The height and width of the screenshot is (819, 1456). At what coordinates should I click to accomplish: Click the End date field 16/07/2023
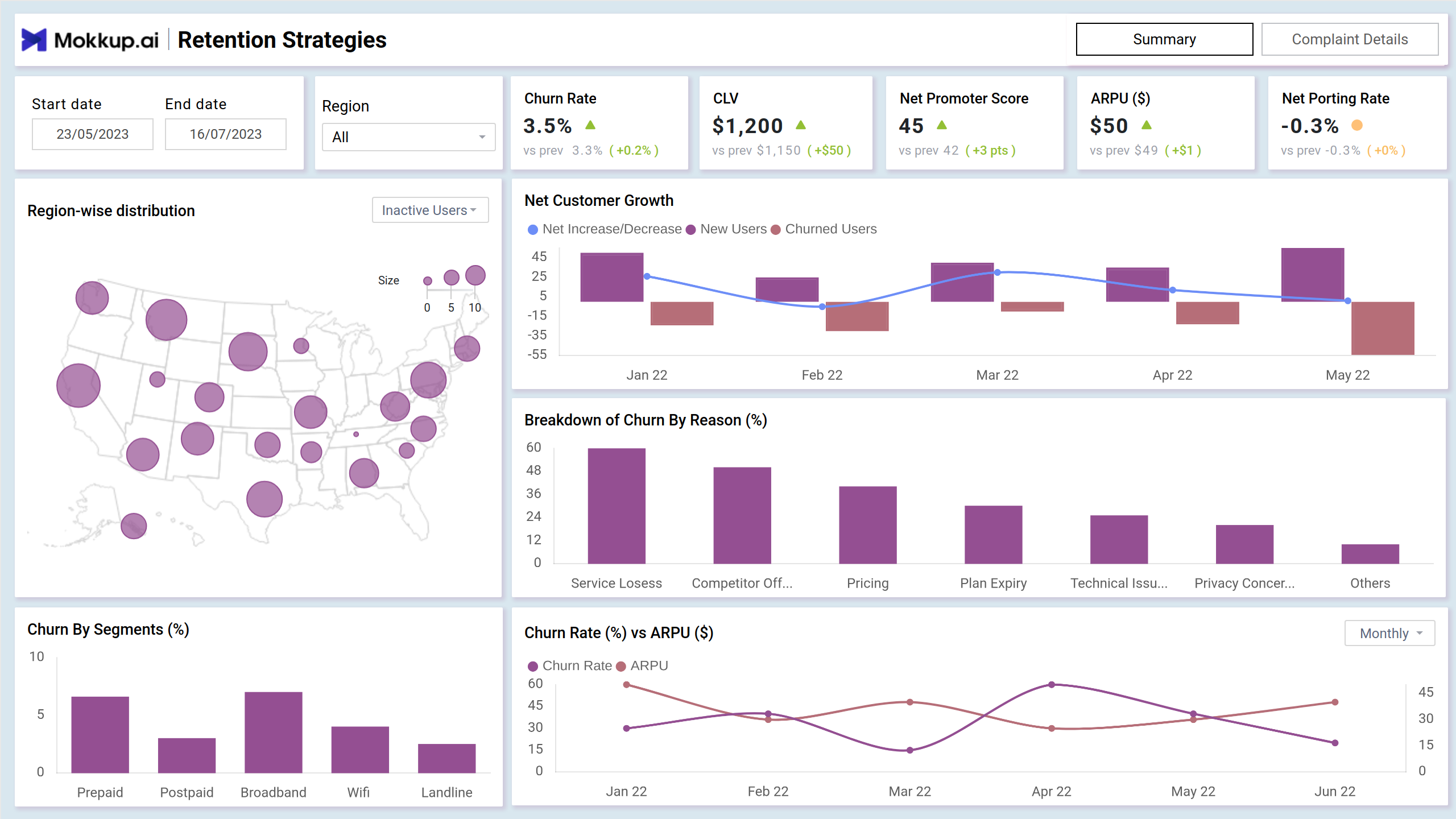pos(226,134)
